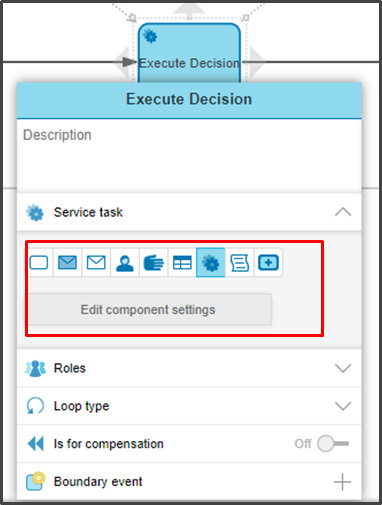Viewport: 382px width, 505px height.
Task: Select the manual task hand icon
Action: 153,262
